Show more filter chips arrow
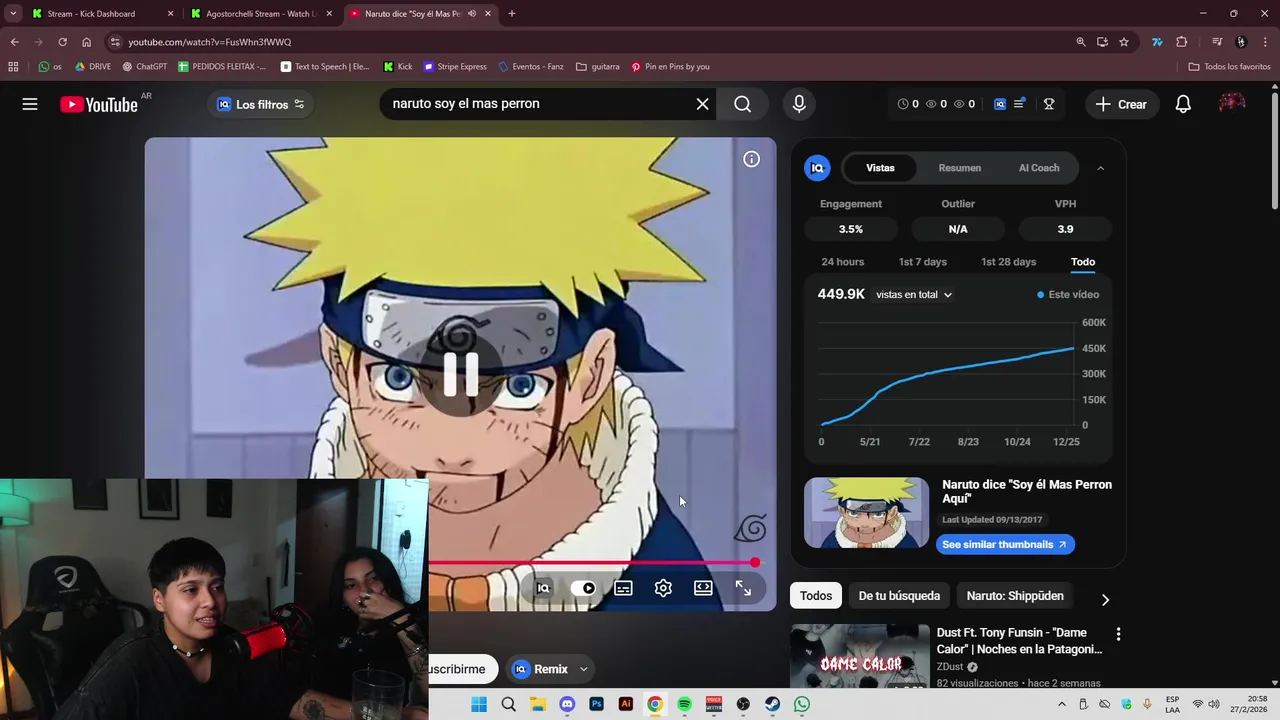 pyautogui.click(x=1105, y=599)
